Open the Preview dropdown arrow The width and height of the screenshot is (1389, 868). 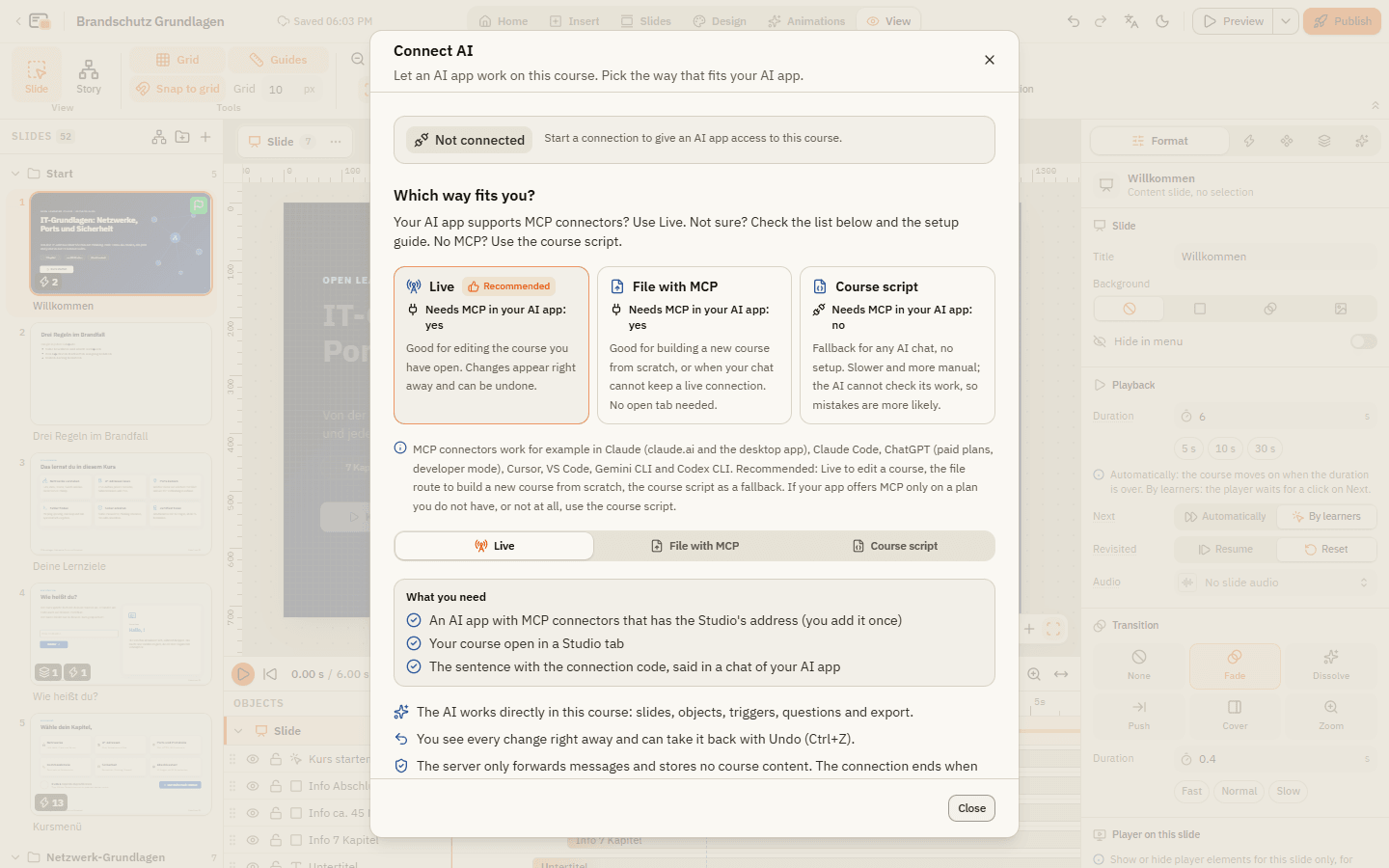[x=1285, y=21]
